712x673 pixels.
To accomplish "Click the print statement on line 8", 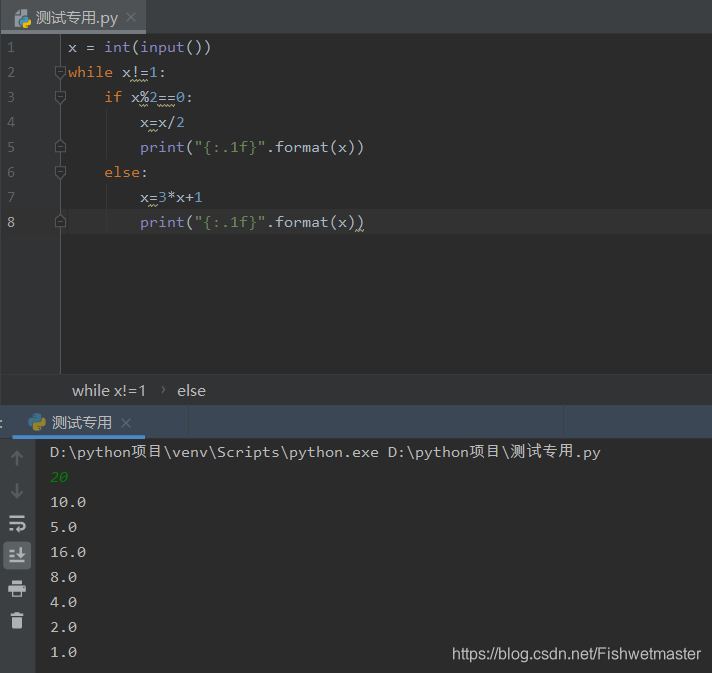I will click(252, 222).
